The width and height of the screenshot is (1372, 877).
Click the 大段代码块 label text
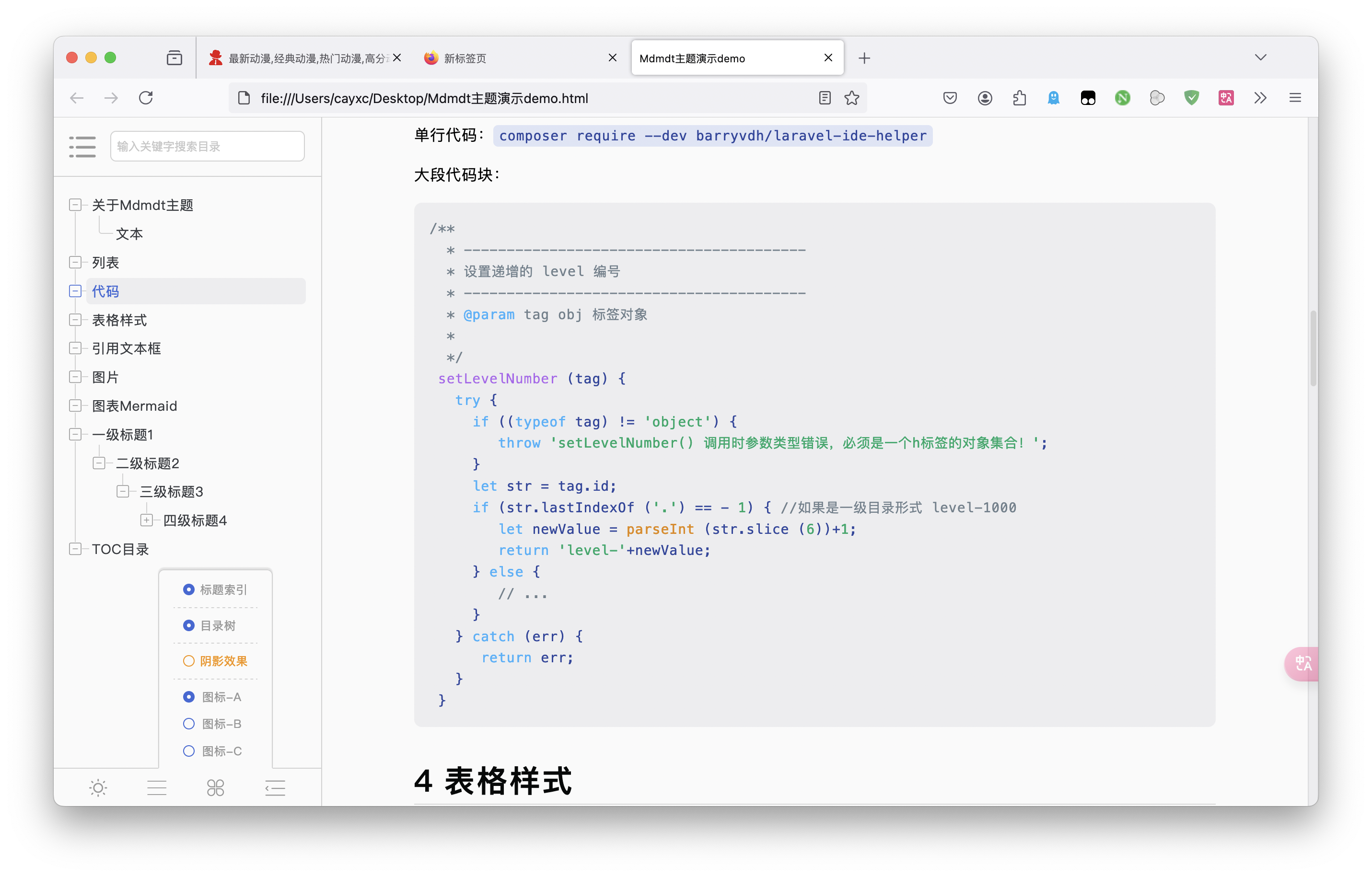[456, 175]
